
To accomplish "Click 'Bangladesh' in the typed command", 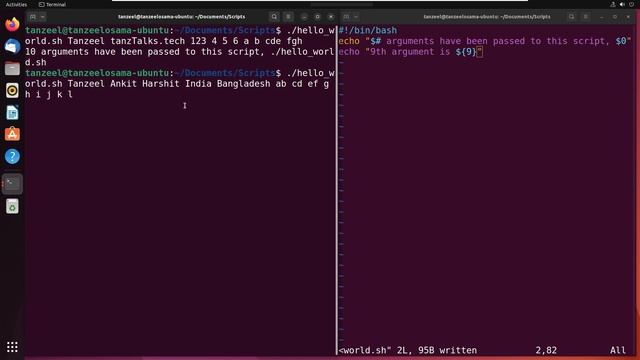I will 244,84.
